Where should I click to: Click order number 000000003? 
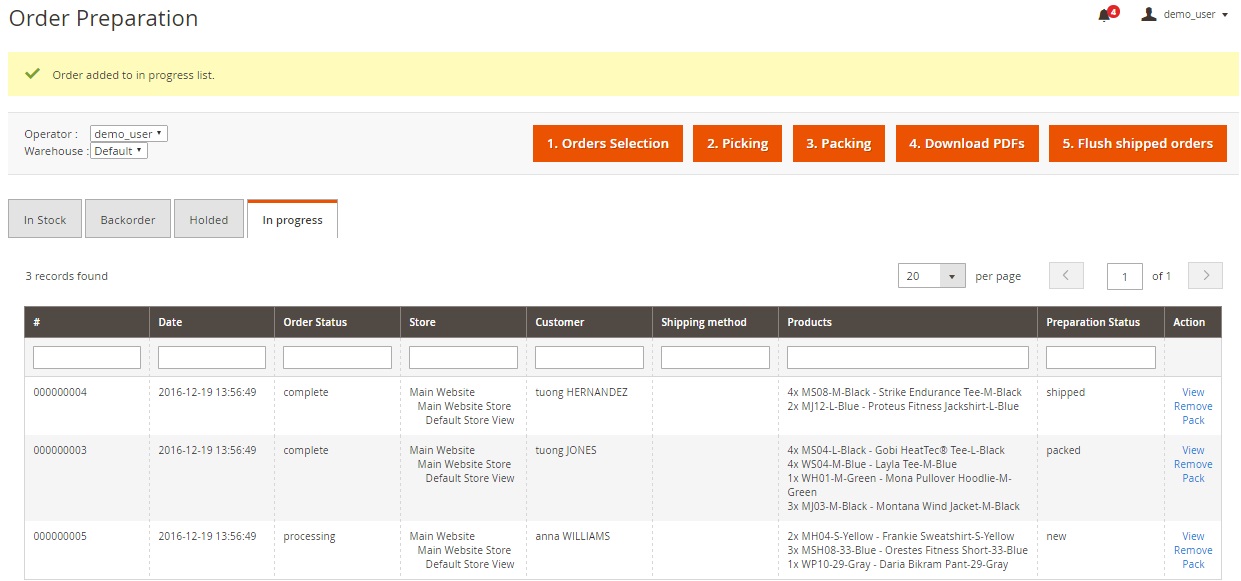[60, 450]
